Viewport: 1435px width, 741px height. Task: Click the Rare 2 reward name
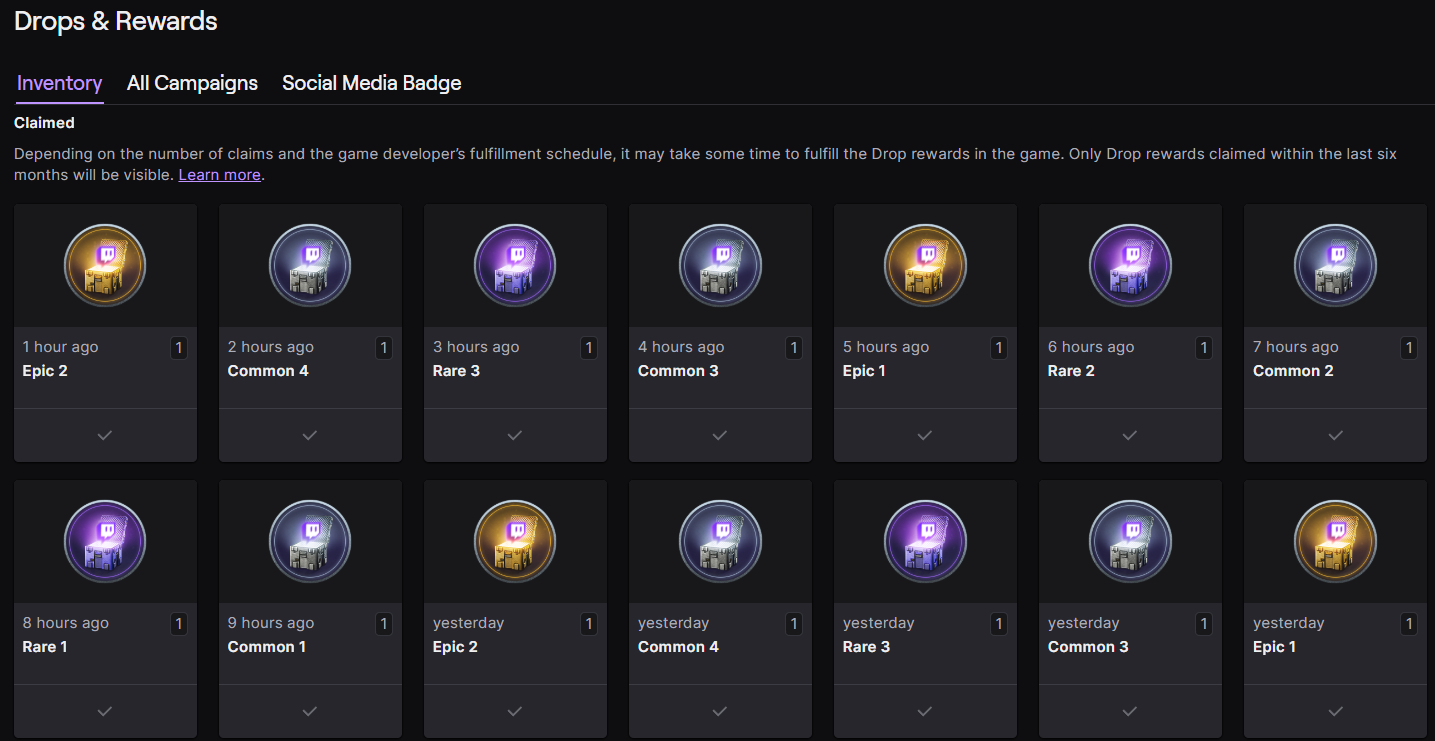click(x=1071, y=371)
